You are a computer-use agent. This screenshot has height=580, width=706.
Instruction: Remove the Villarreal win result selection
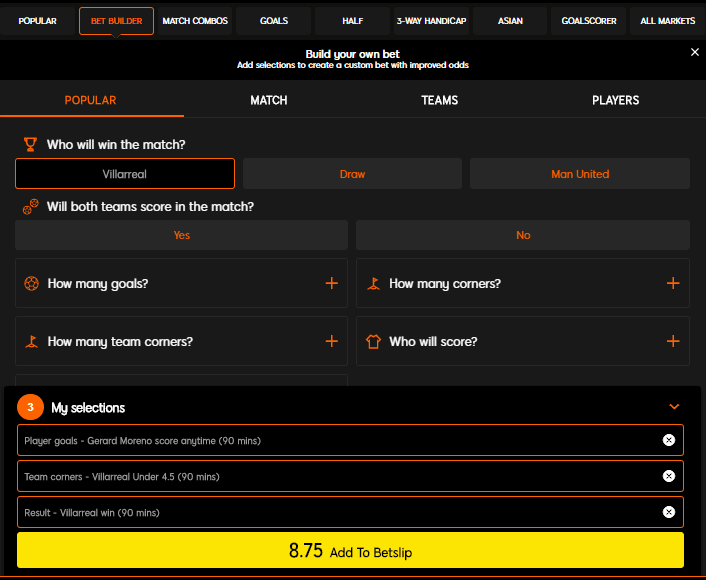coord(669,512)
